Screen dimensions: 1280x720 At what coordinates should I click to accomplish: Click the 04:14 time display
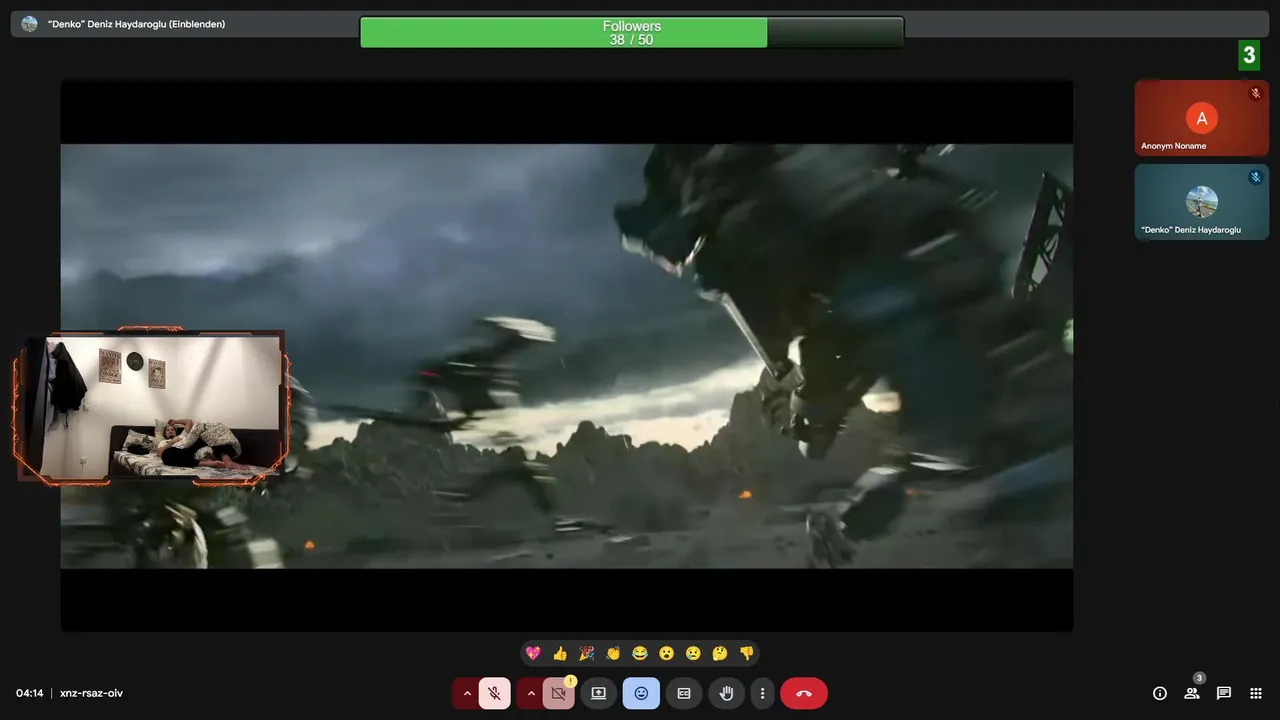29,693
